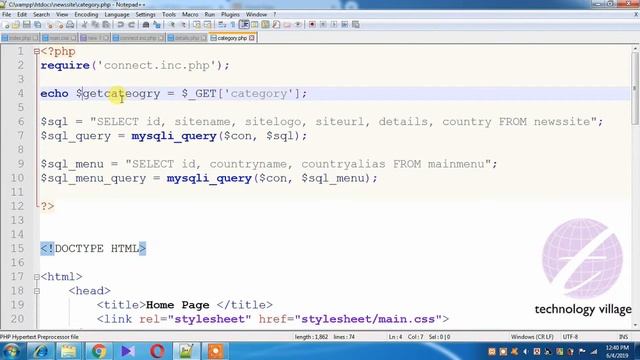Switch to the details.php tab
This screenshot has width=640, height=360.
[x=187, y=38]
